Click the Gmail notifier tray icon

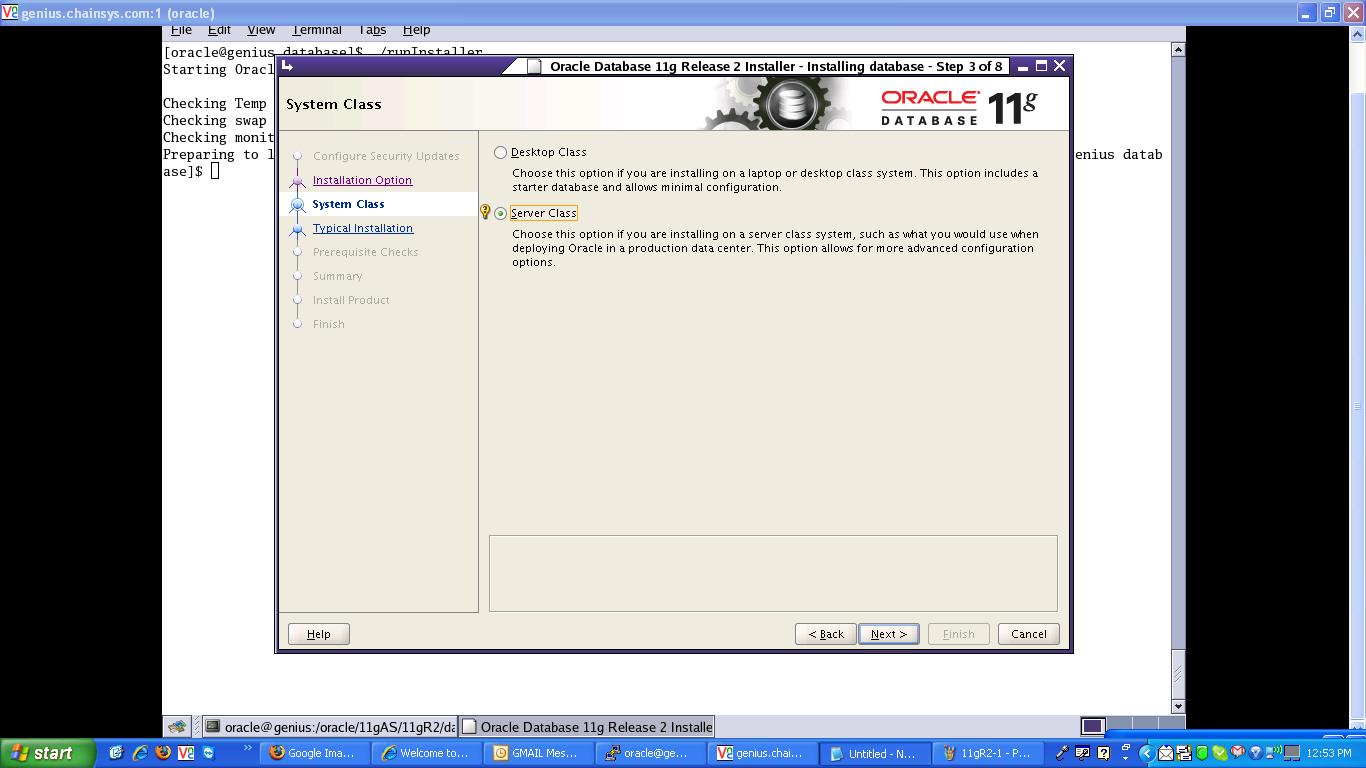1237,752
